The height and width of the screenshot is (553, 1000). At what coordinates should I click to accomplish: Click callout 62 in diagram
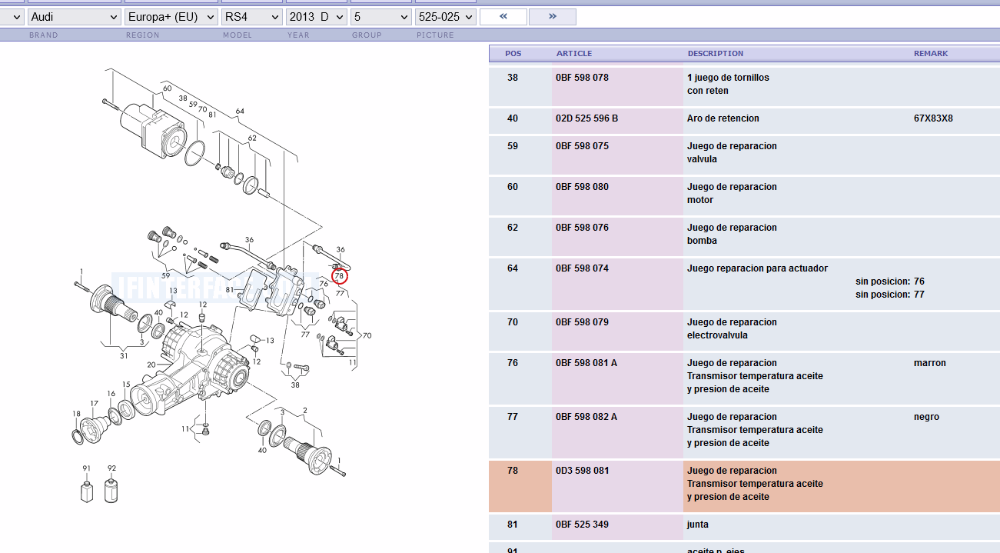252,138
